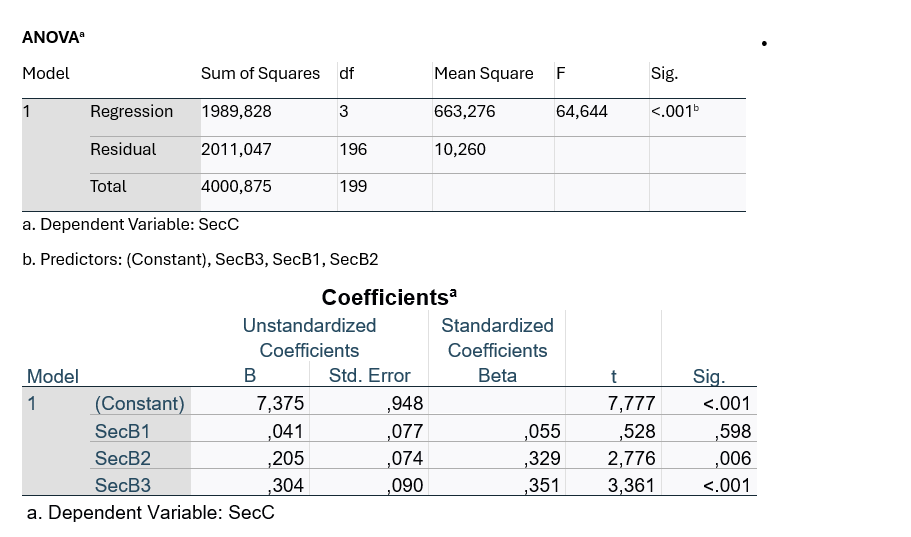The height and width of the screenshot is (537, 911).
Task: Select the SecB2 row label
Action: [x=122, y=458]
